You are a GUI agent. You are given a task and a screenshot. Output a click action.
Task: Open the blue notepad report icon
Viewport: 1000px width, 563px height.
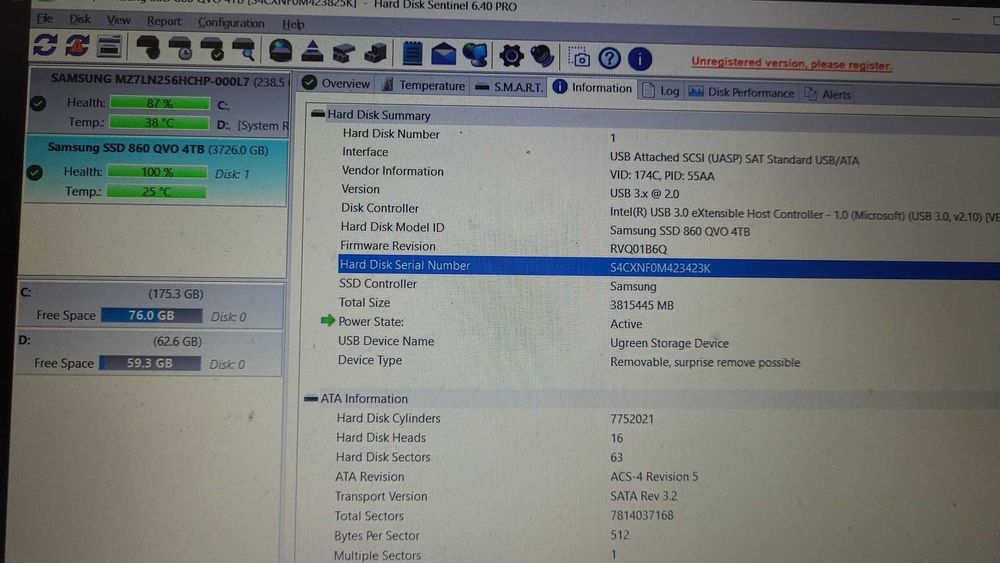point(413,54)
